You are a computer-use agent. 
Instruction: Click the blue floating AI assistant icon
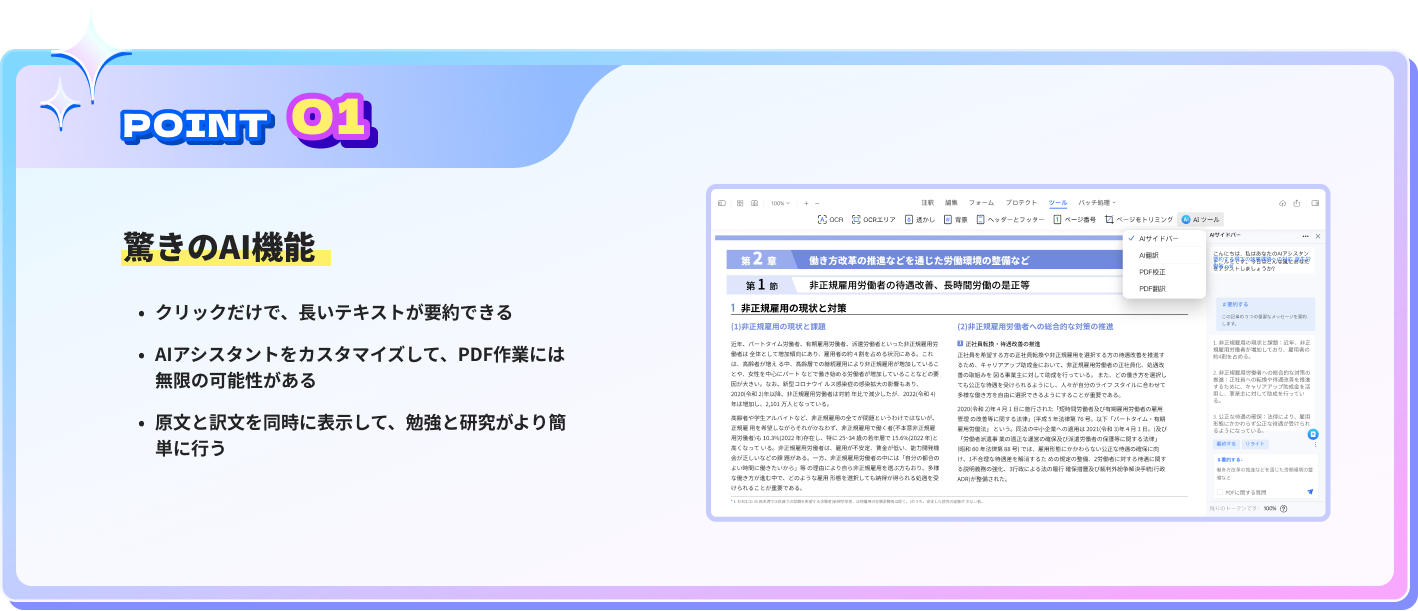pos(1313,434)
